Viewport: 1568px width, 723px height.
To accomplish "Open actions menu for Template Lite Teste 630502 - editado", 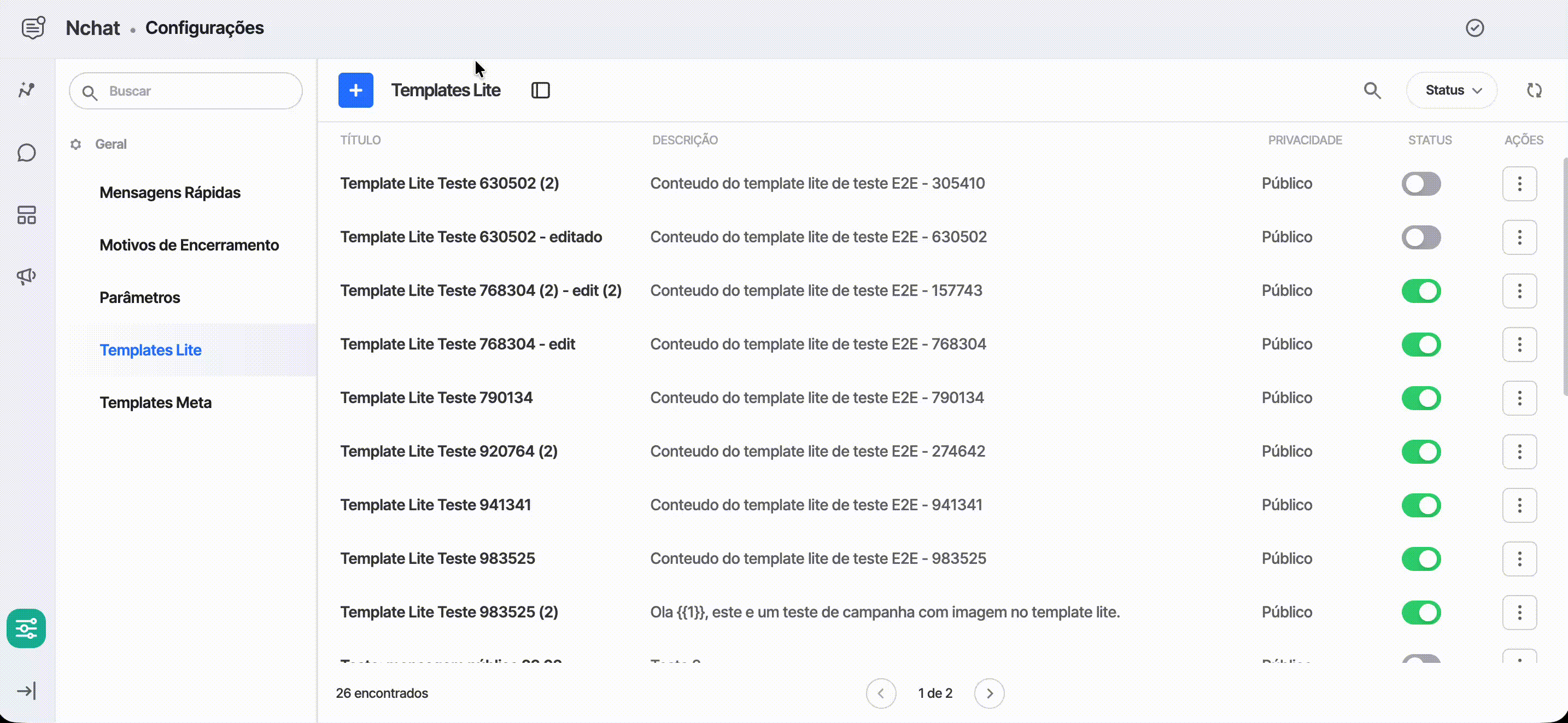I will 1519,237.
